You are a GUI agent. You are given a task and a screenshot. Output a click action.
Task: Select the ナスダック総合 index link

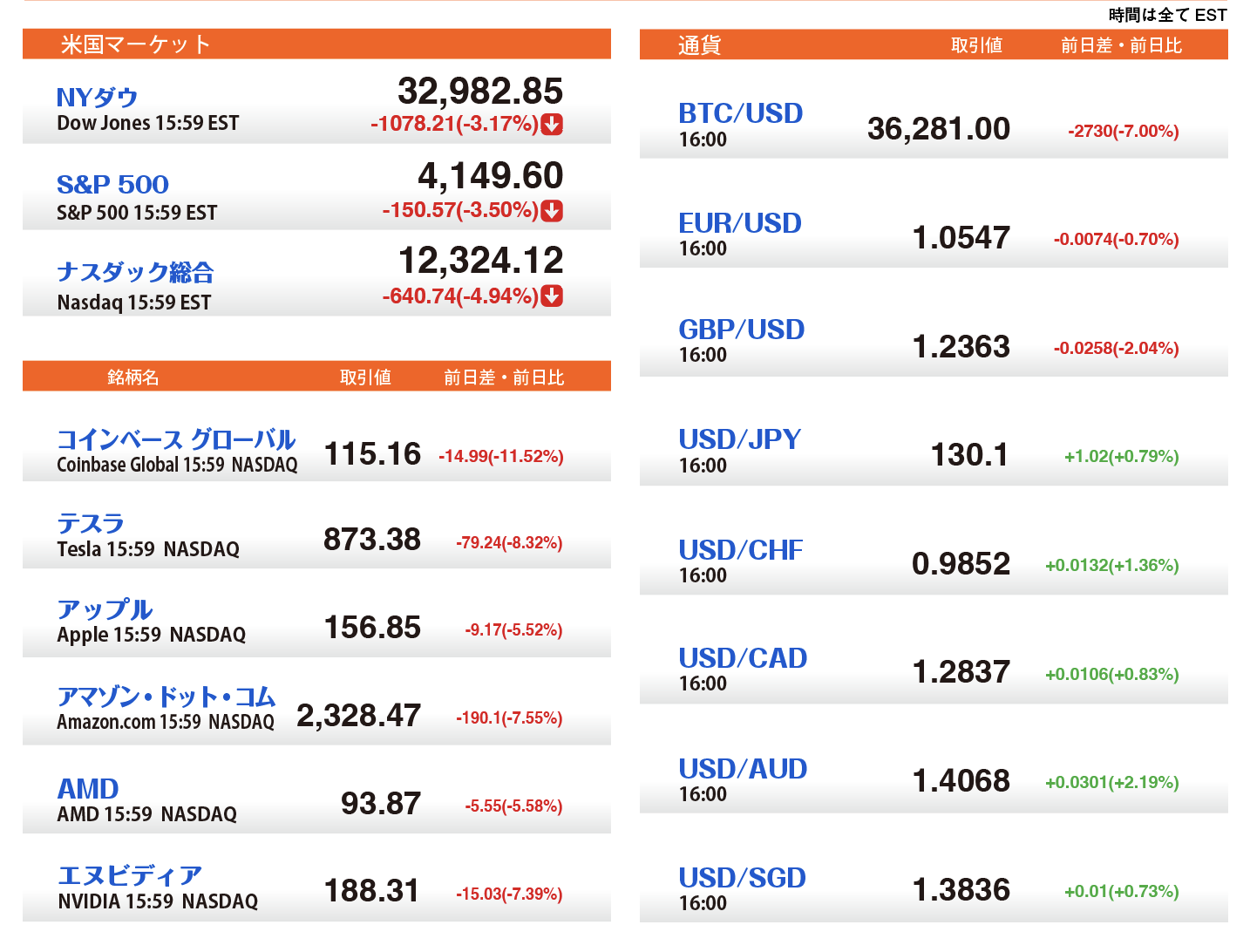135,272
